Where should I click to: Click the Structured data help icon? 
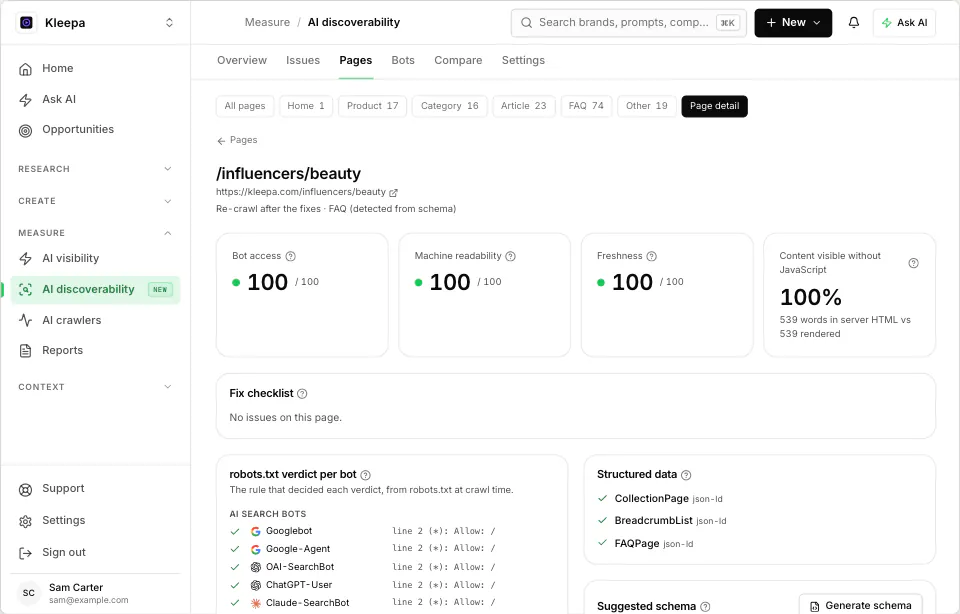coord(686,475)
